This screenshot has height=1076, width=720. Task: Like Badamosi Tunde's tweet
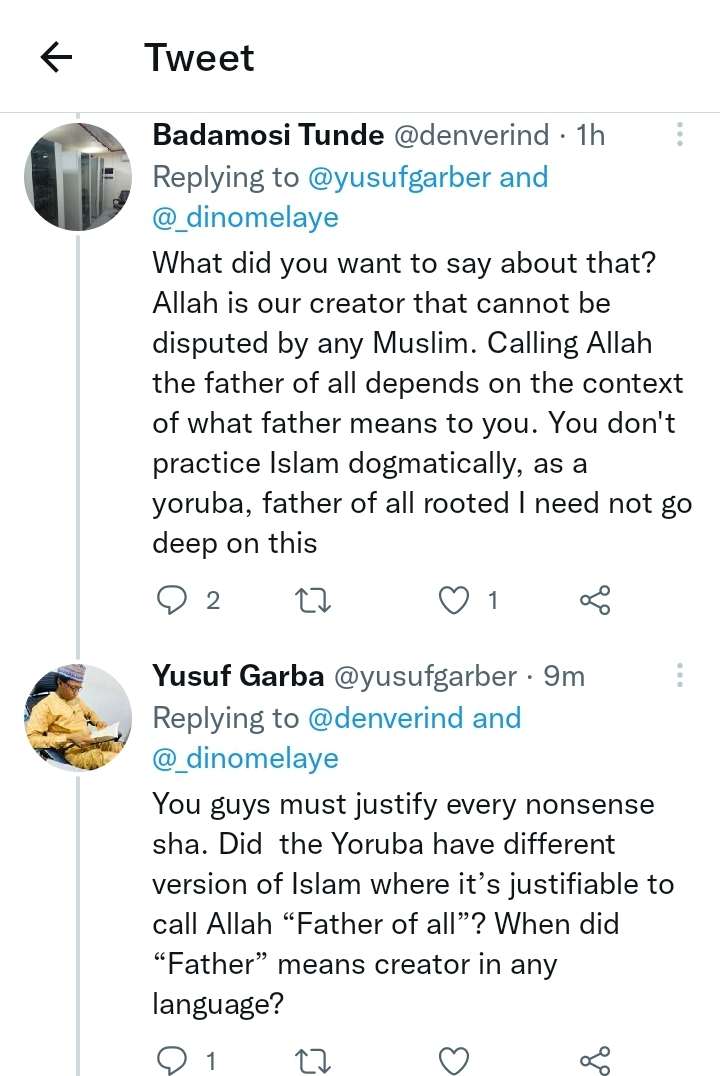tap(455, 599)
